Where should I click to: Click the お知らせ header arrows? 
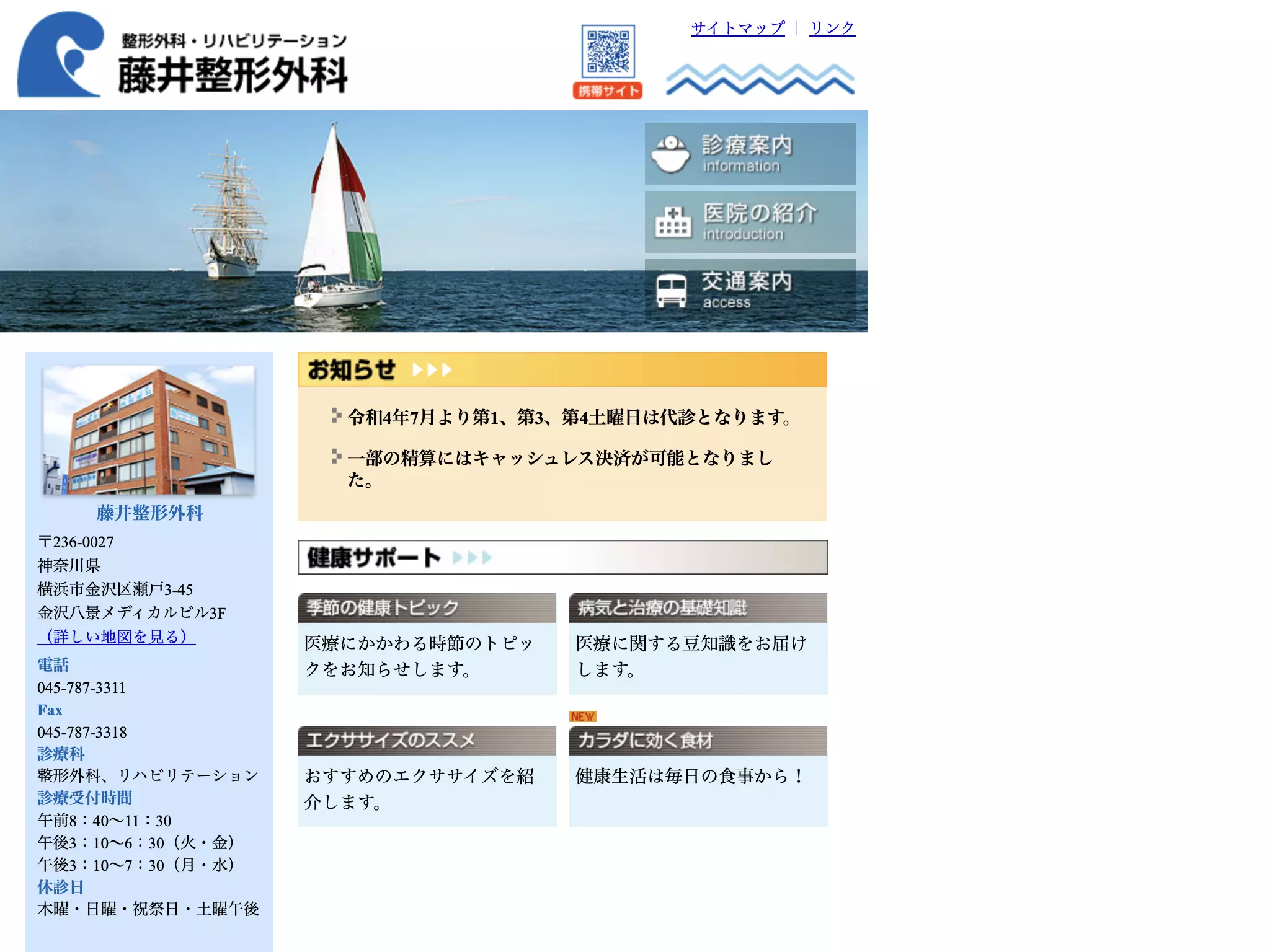[x=432, y=370]
